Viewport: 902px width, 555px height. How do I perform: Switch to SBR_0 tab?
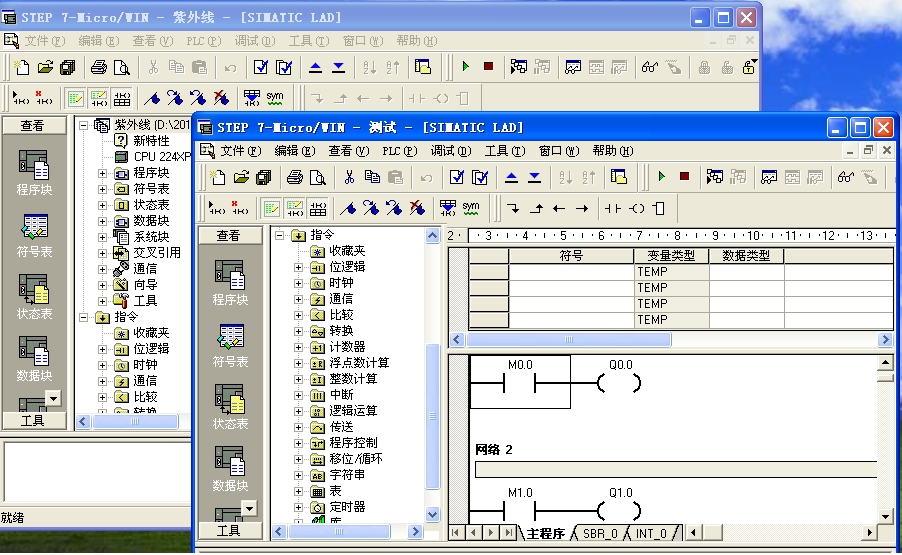[x=600, y=533]
